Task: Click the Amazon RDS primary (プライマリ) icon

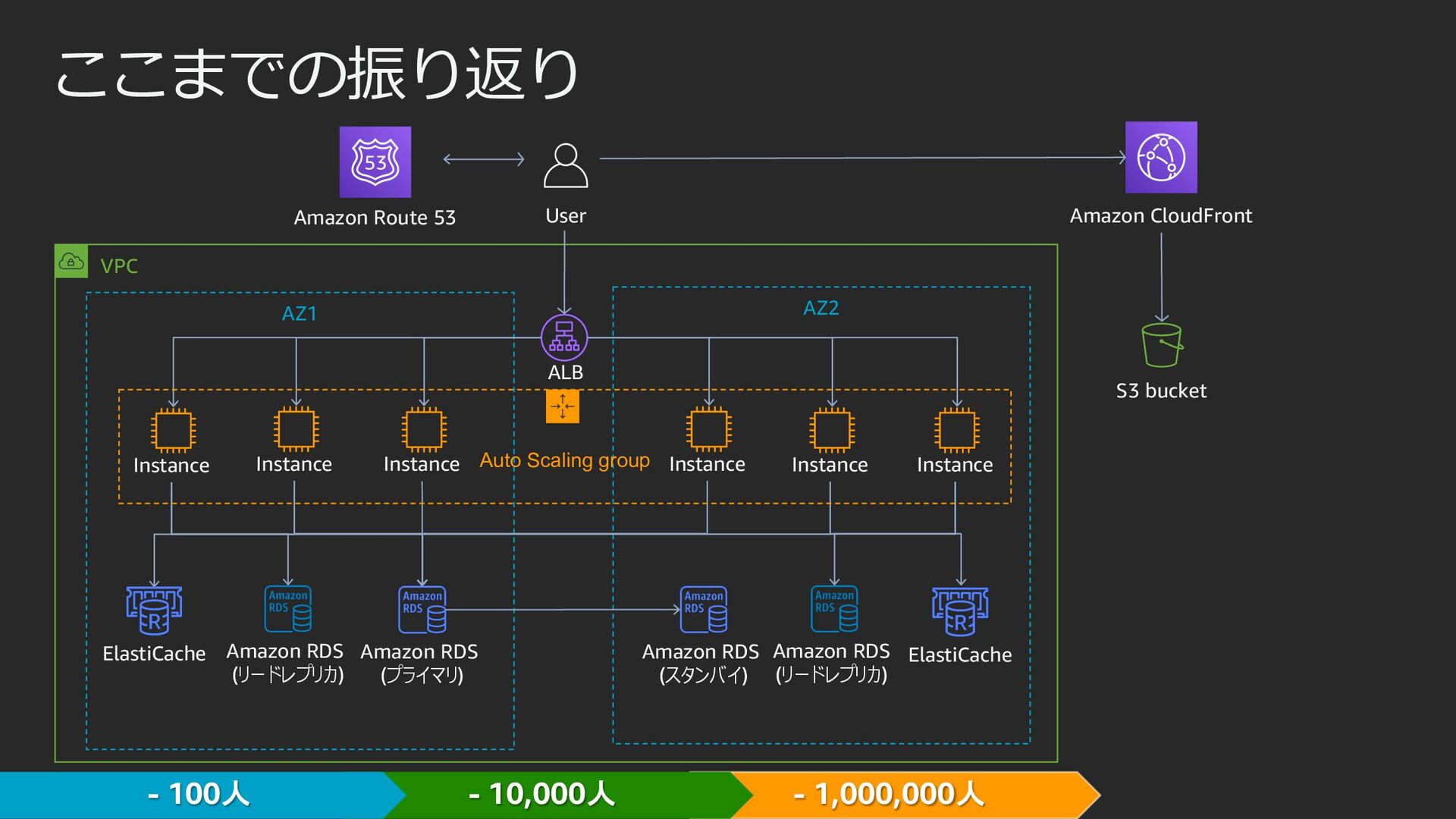Action: click(x=422, y=609)
